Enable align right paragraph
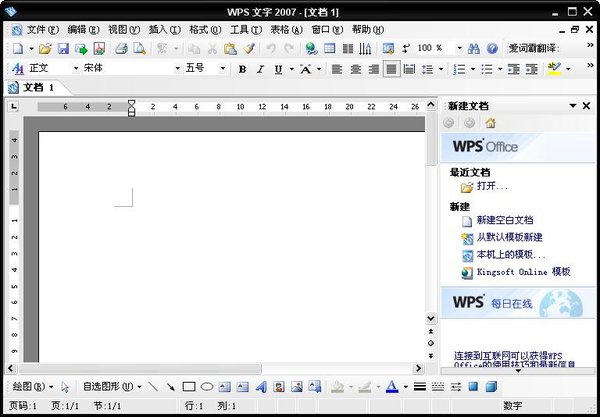This screenshot has width=600, height=417. point(373,69)
